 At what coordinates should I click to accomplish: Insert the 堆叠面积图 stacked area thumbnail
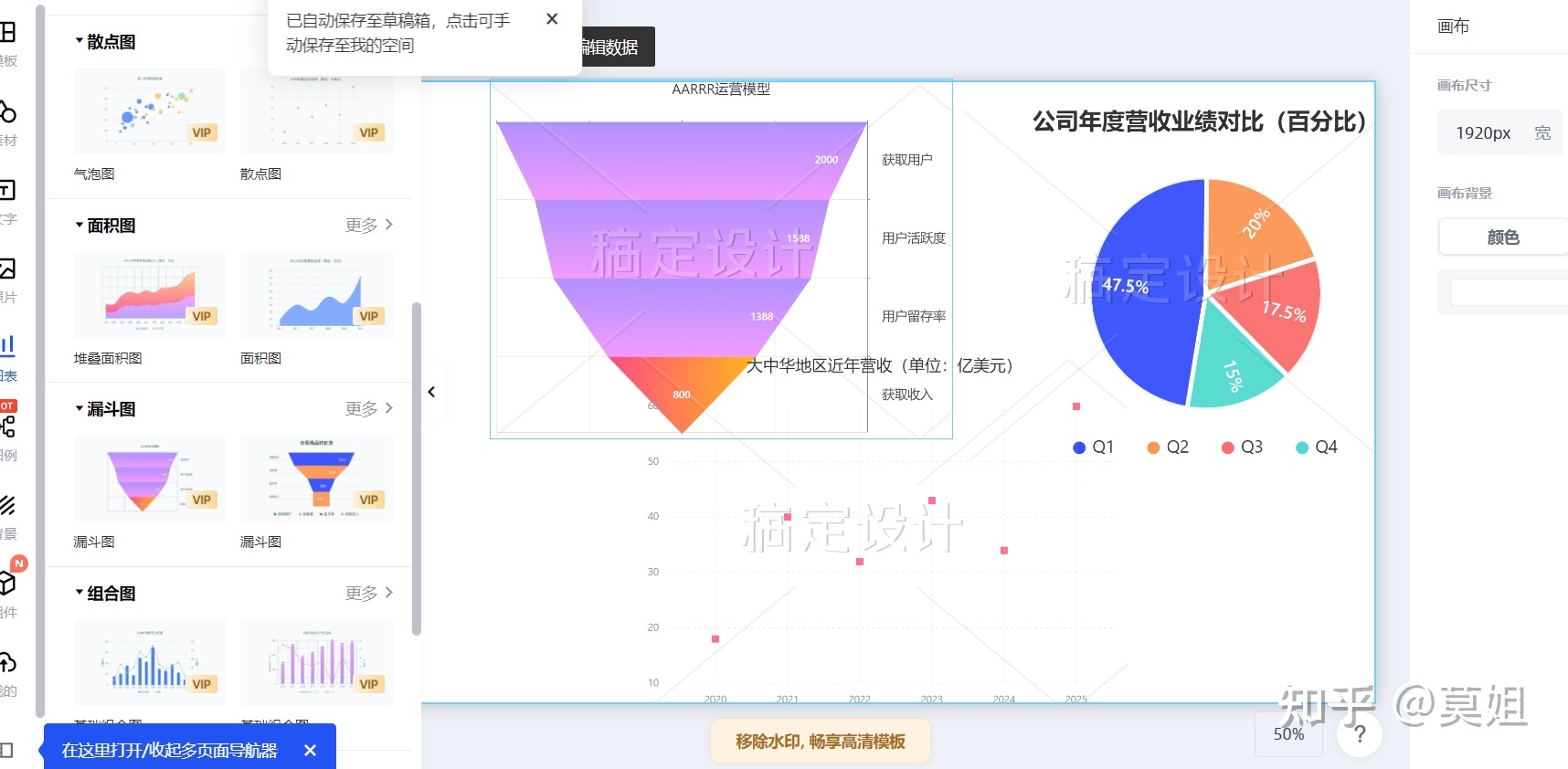(x=150, y=295)
